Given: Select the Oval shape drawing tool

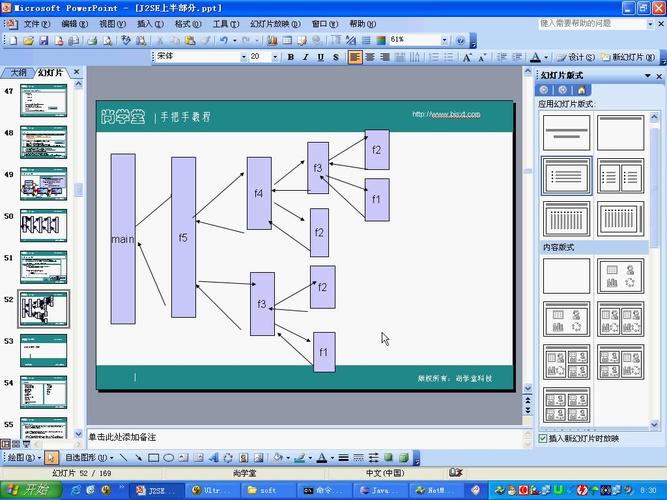Looking at the screenshot, I should pos(168,458).
